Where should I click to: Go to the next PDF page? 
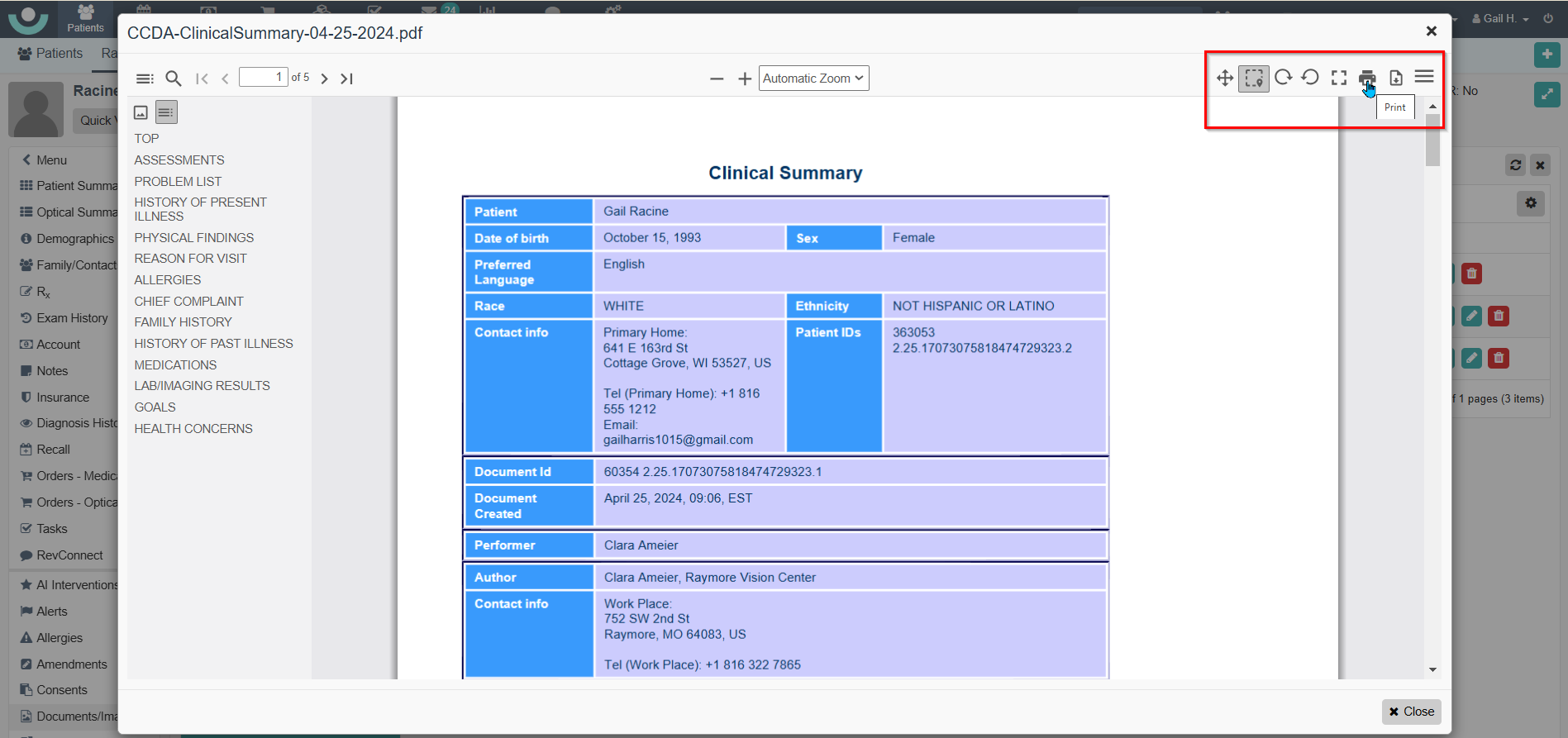(x=324, y=79)
